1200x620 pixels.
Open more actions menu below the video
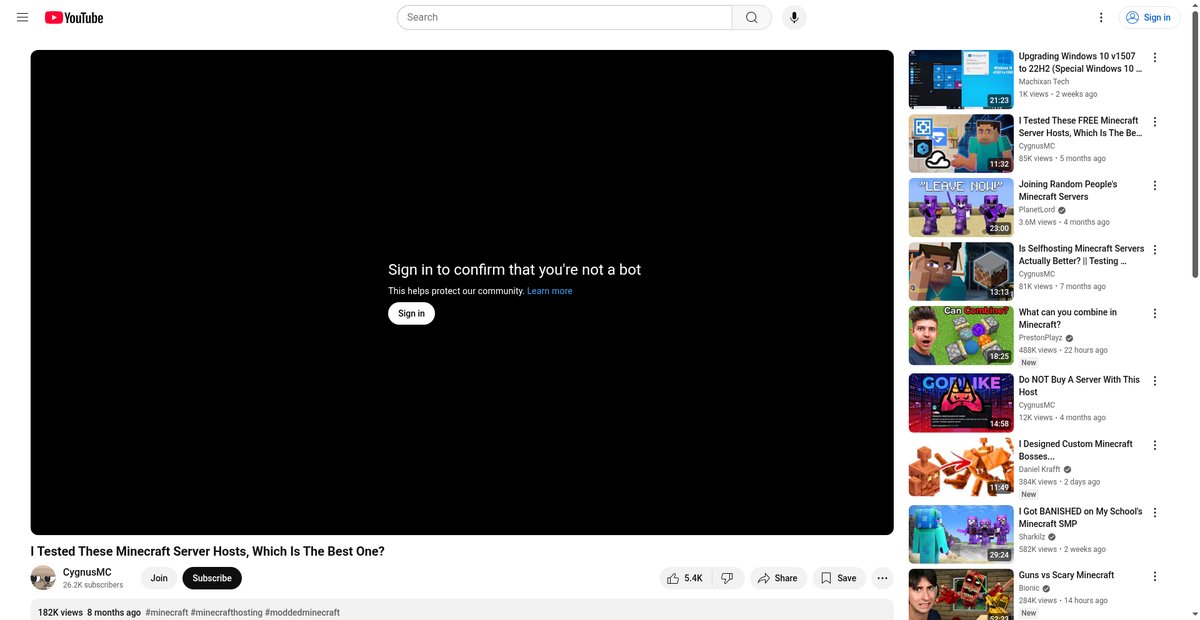882,578
